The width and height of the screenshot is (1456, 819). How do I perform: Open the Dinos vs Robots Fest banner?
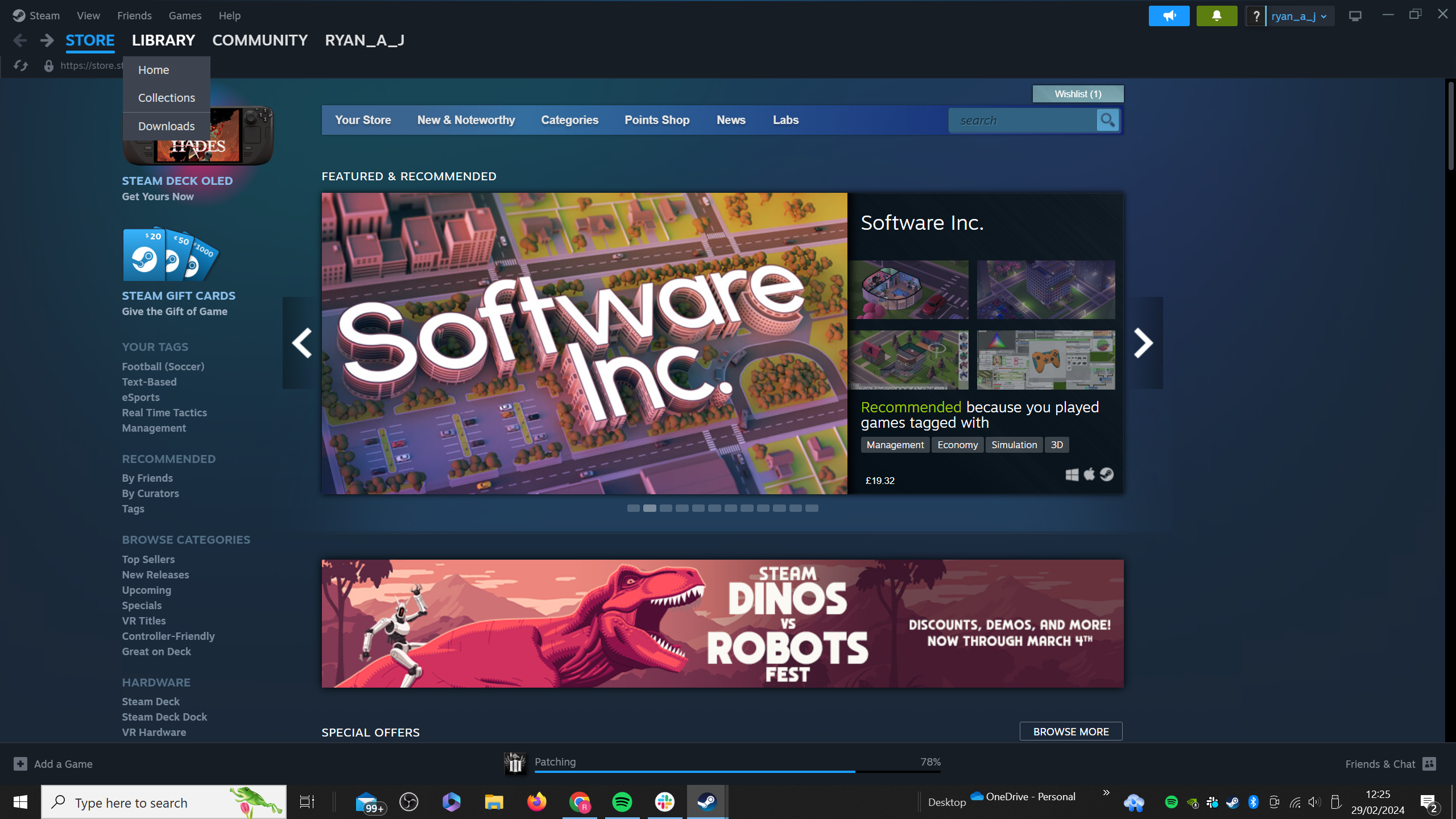pyautogui.click(x=722, y=623)
